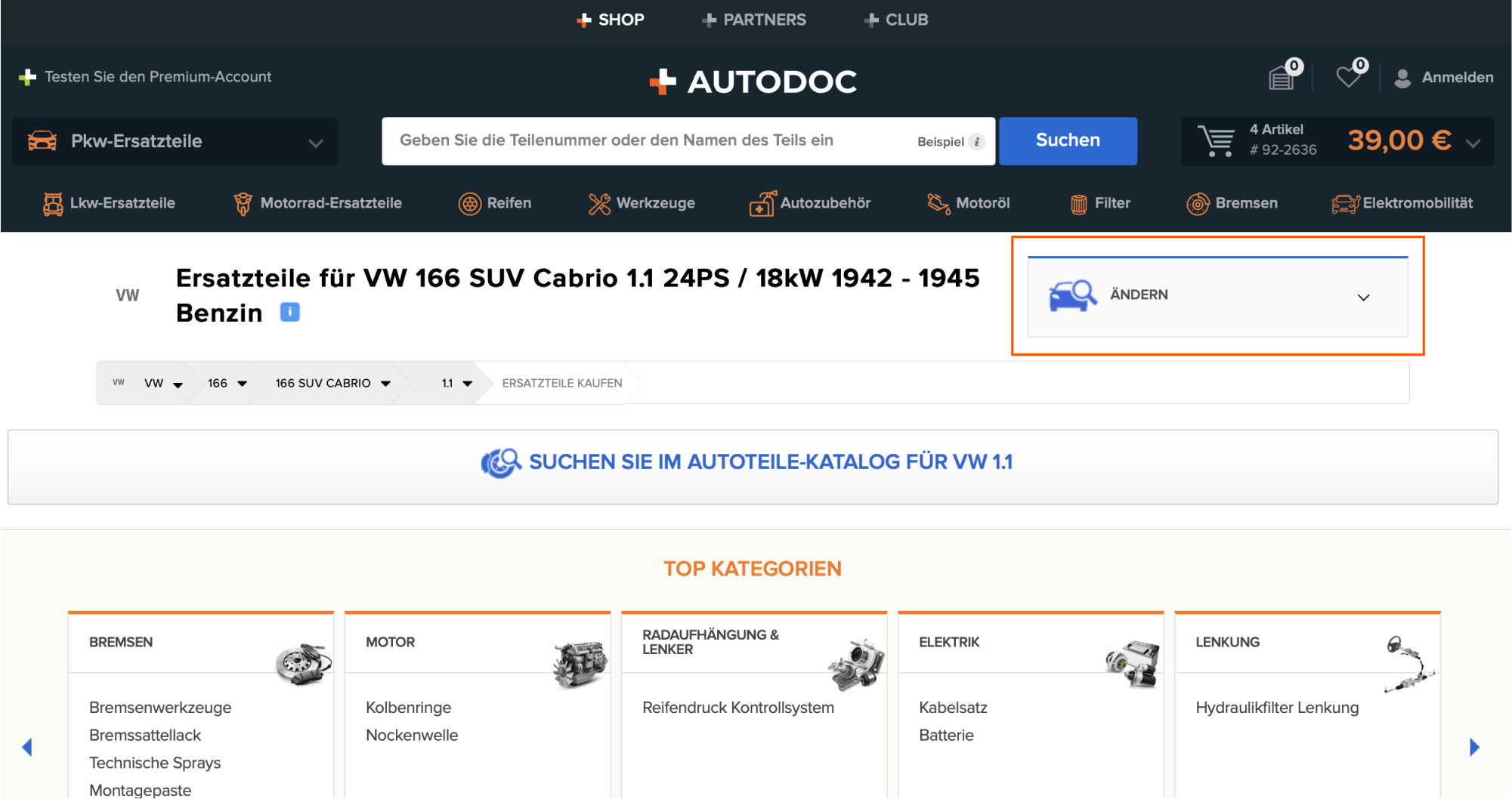Screen dimensions: 1512x799
Task: Click the shopping cart icon
Action: 1216,141
